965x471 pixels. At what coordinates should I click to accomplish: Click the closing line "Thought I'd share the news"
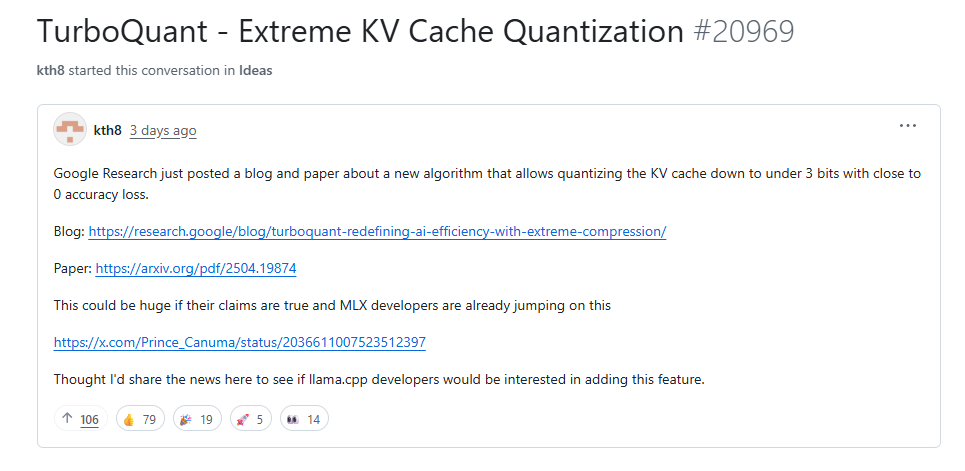380,379
